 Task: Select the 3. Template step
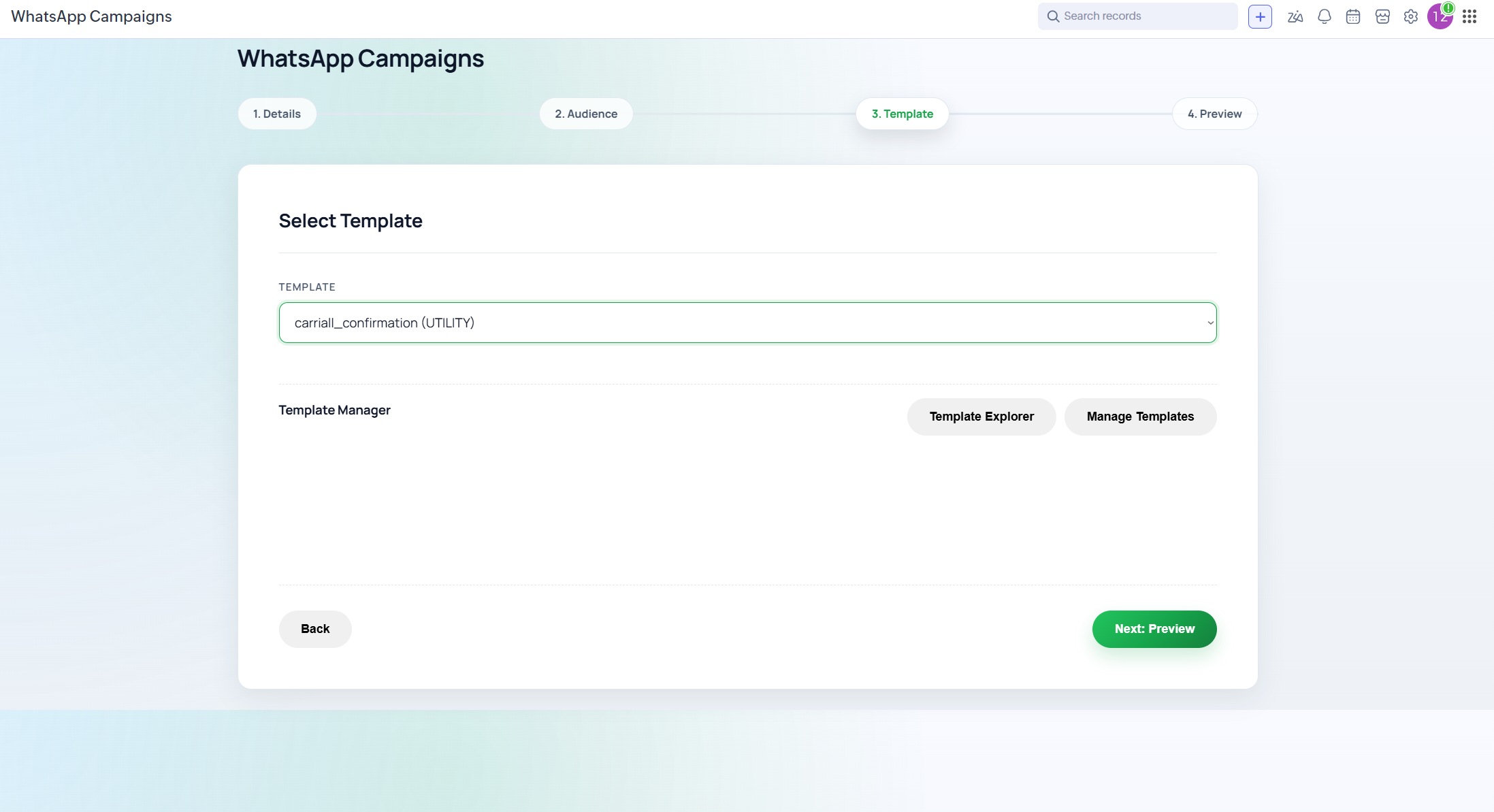click(x=902, y=114)
